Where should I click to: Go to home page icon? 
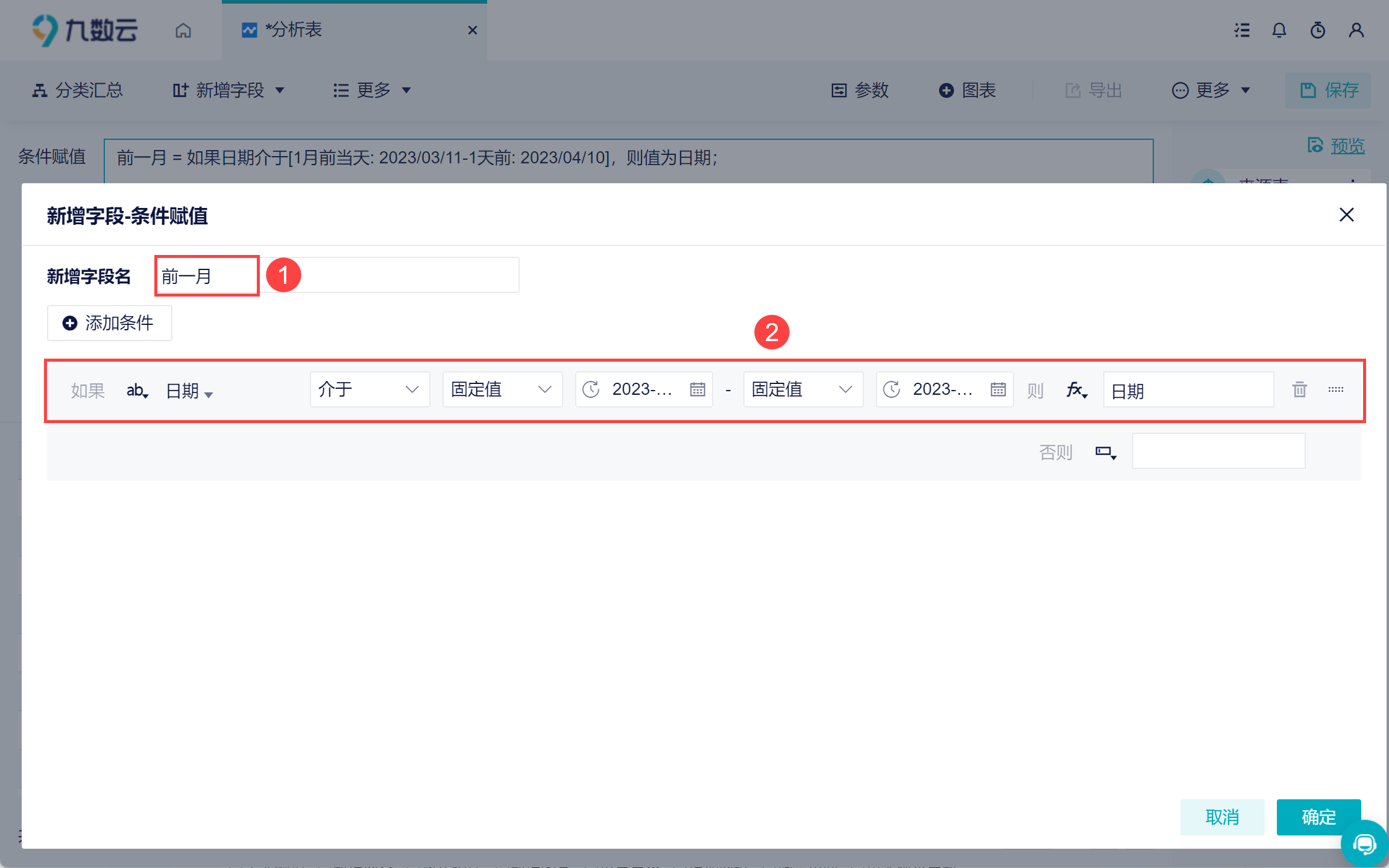[x=183, y=30]
